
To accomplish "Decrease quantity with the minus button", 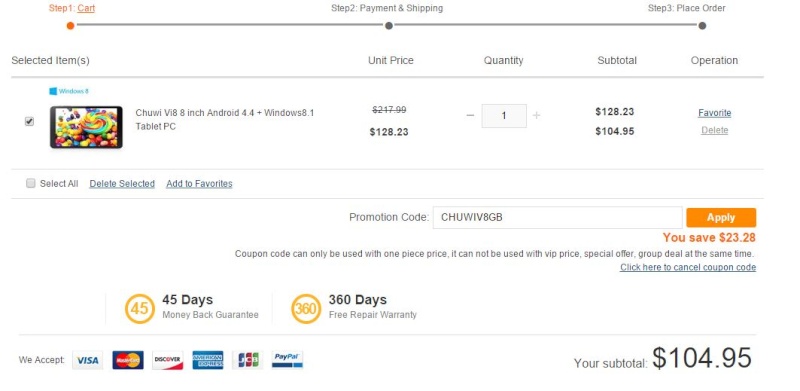I will click(x=470, y=115).
